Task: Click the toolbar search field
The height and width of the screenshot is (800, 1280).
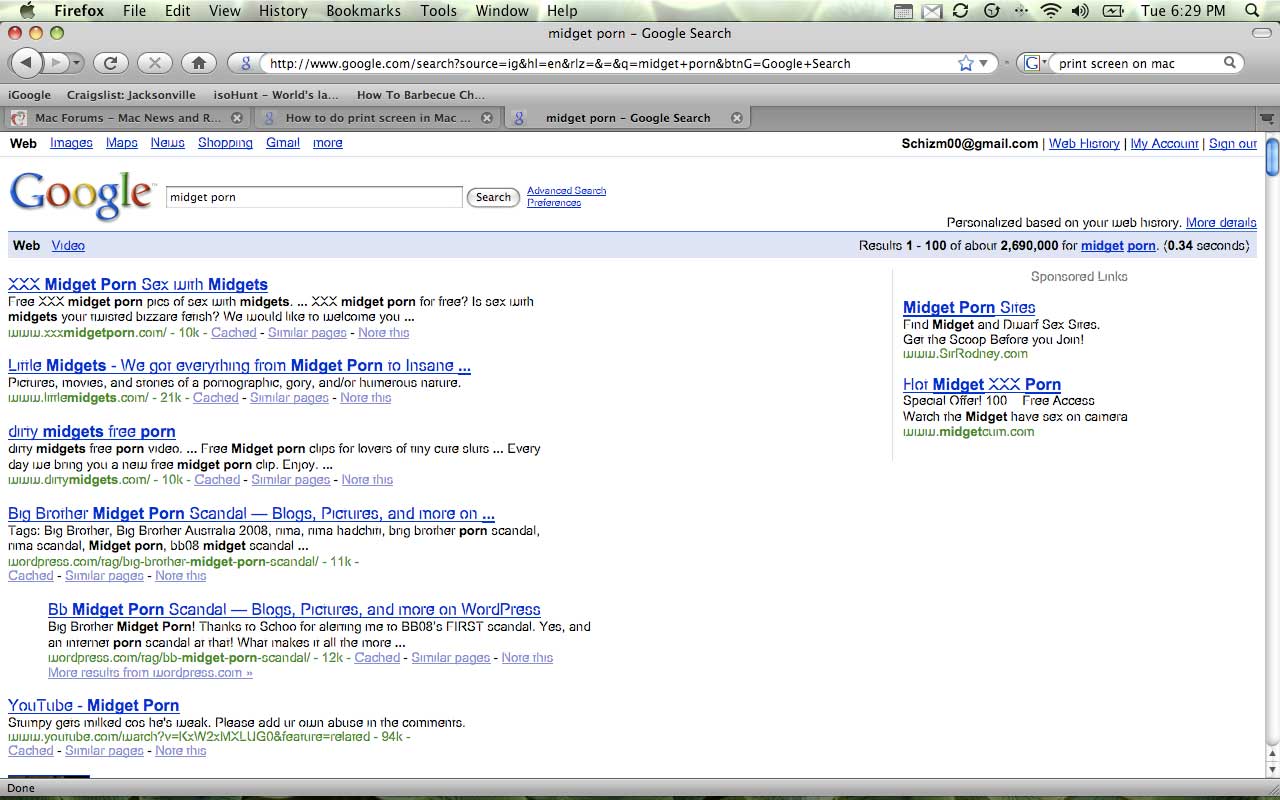Action: coord(1138,63)
